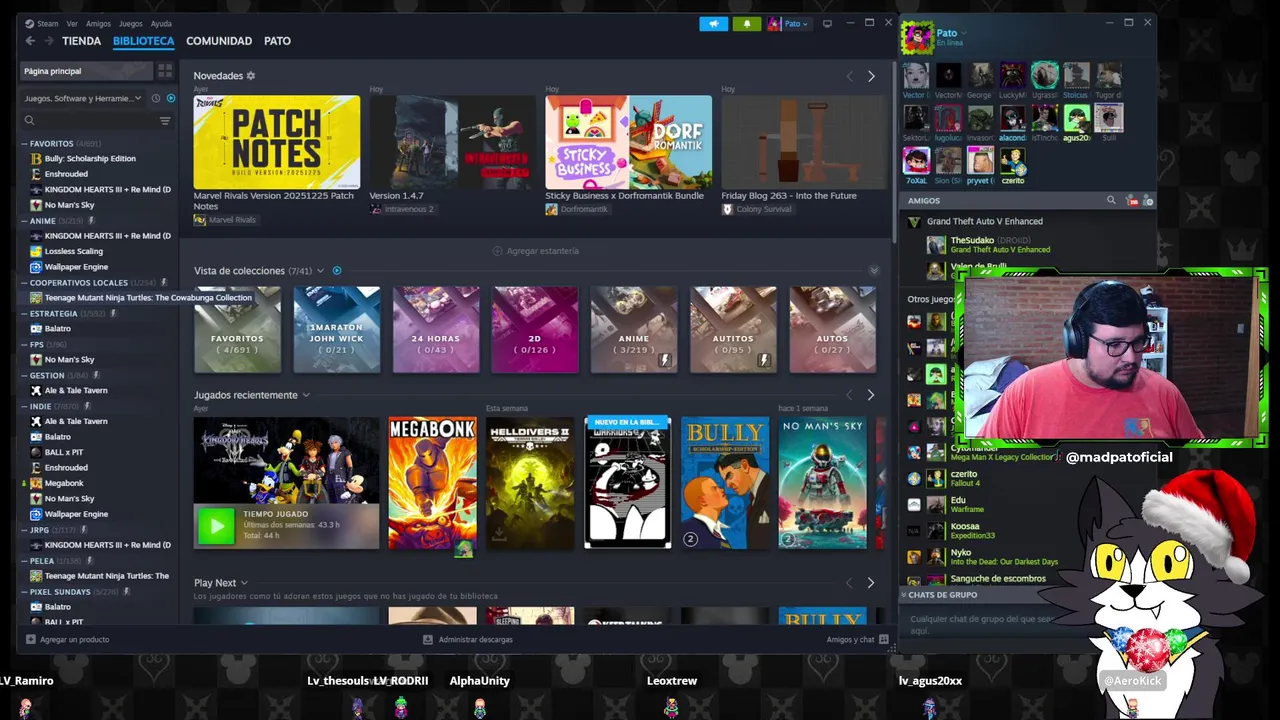Switch to the COMUNIDAD tab
This screenshot has height=720, width=1280.
point(219,41)
